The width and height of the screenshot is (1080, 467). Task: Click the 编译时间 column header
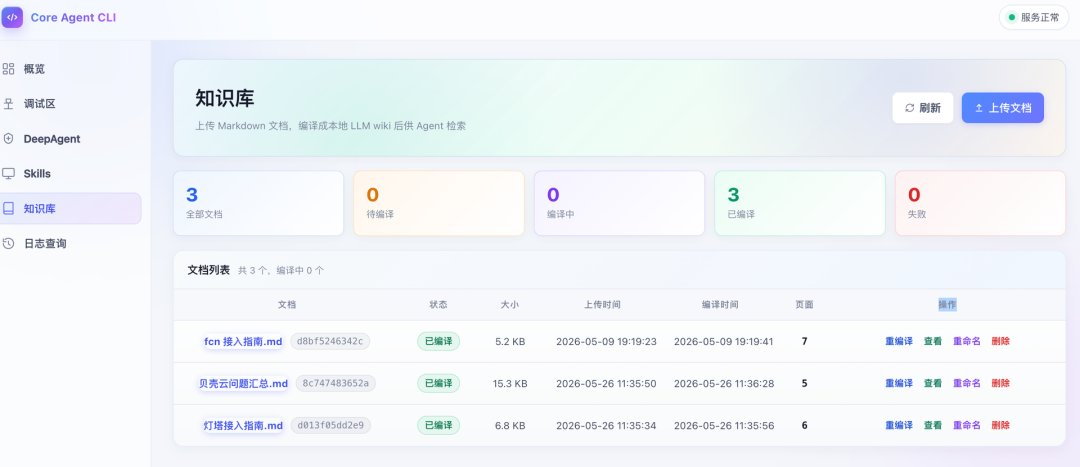tap(720, 304)
